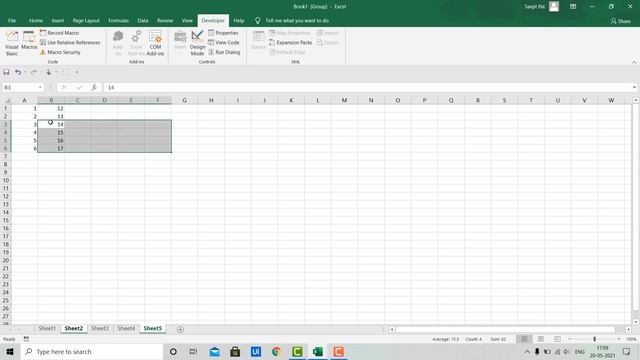Expand the Undo history dropdown
This screenshot has width=640, height=360.
click(x=25, y=72)
